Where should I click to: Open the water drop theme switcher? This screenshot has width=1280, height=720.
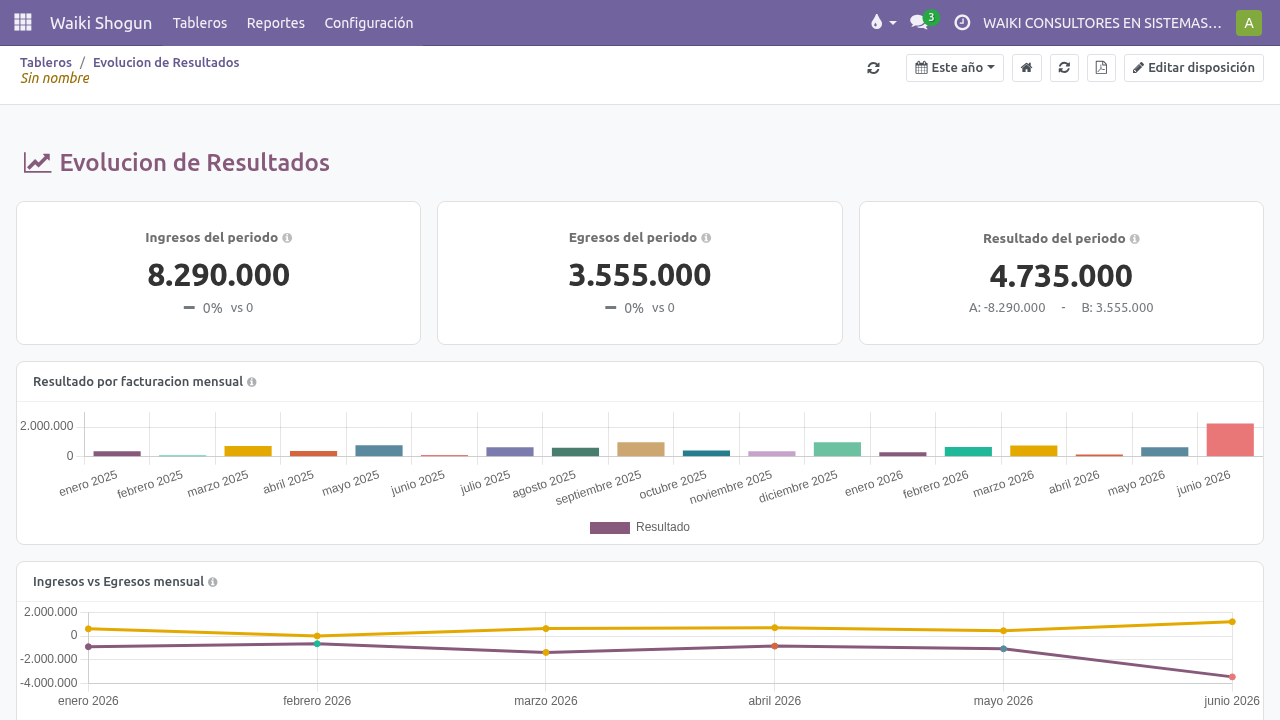coord(882,22)
